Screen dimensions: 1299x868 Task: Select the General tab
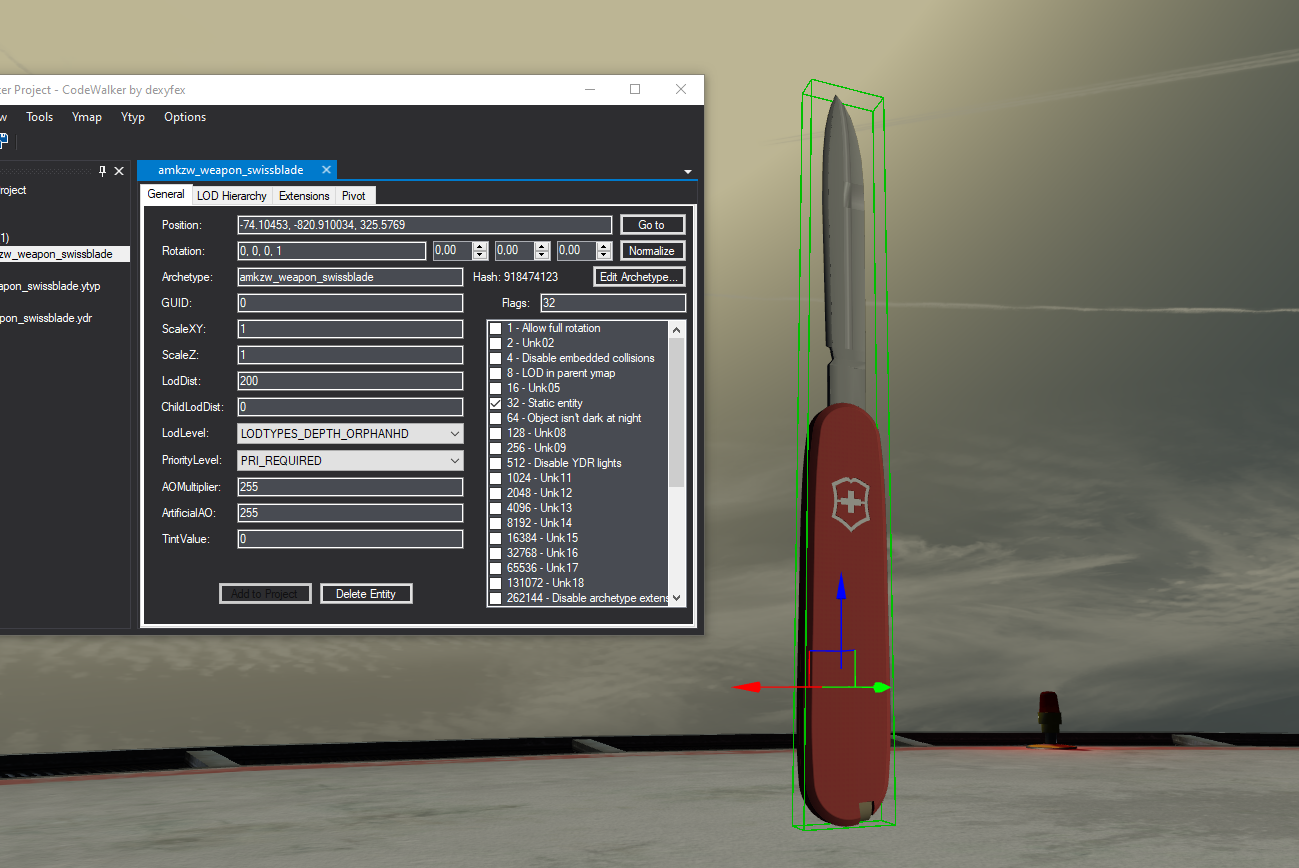[x=166, y=195]
